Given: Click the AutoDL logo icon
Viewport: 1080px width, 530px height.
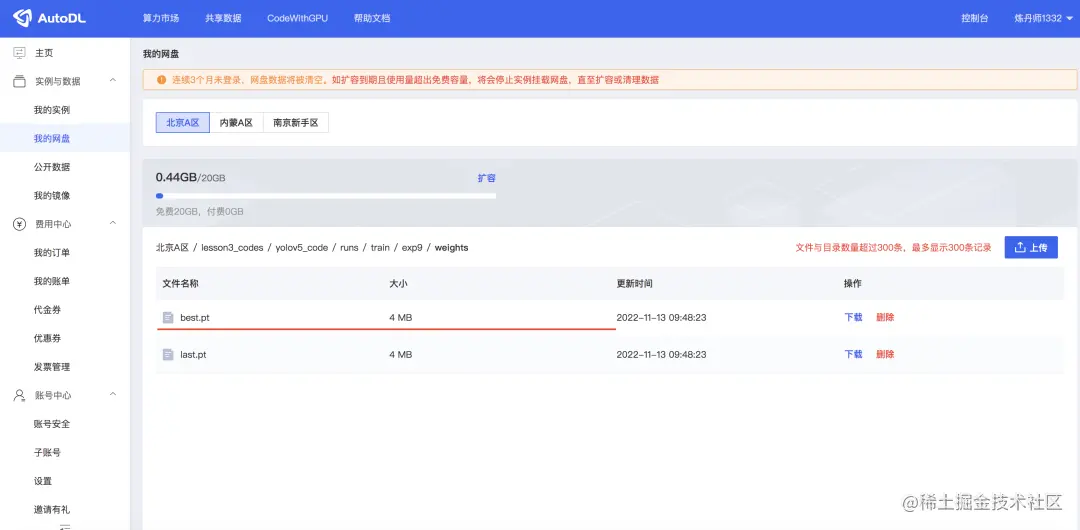Looking at the screenshot, I should click(23, 17).
